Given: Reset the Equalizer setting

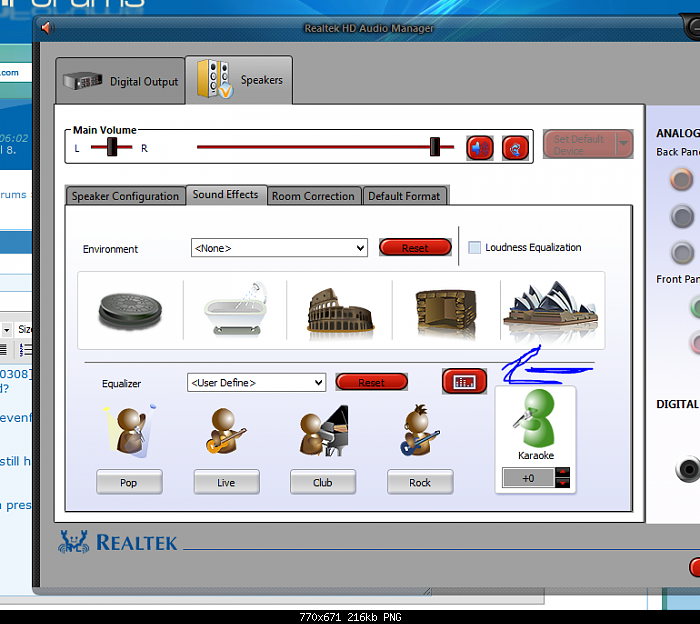Looking at the screenshot, I should (371, 382).
